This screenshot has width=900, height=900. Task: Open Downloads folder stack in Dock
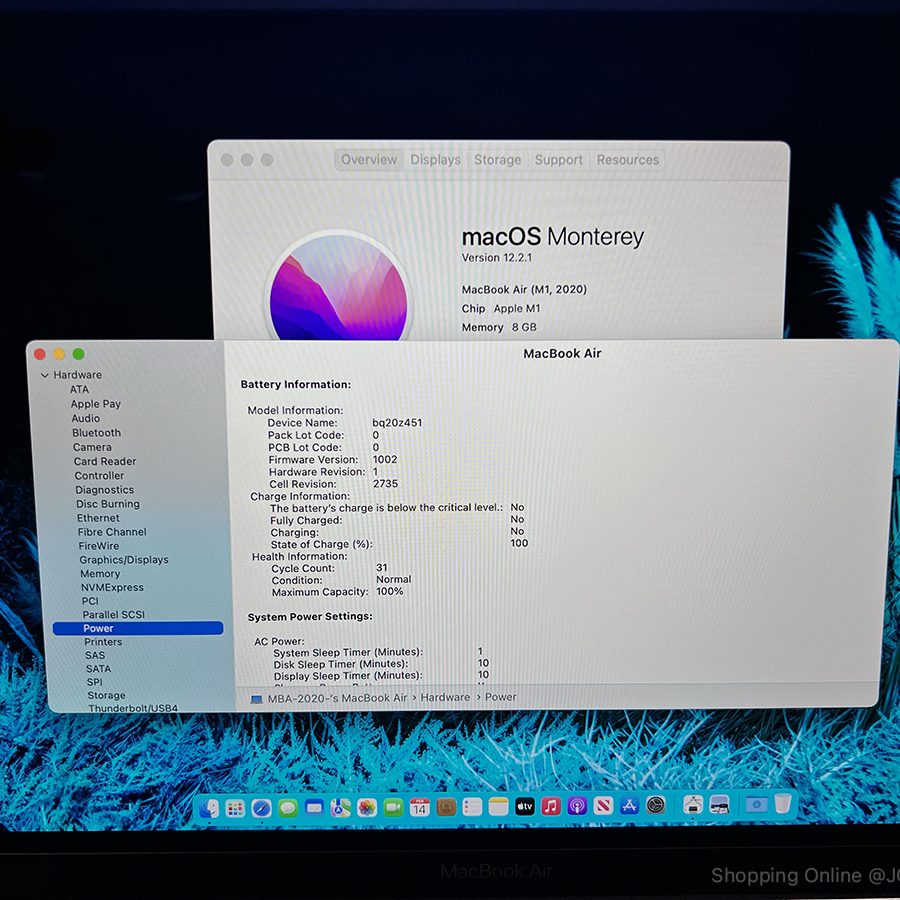click(757, 804)
